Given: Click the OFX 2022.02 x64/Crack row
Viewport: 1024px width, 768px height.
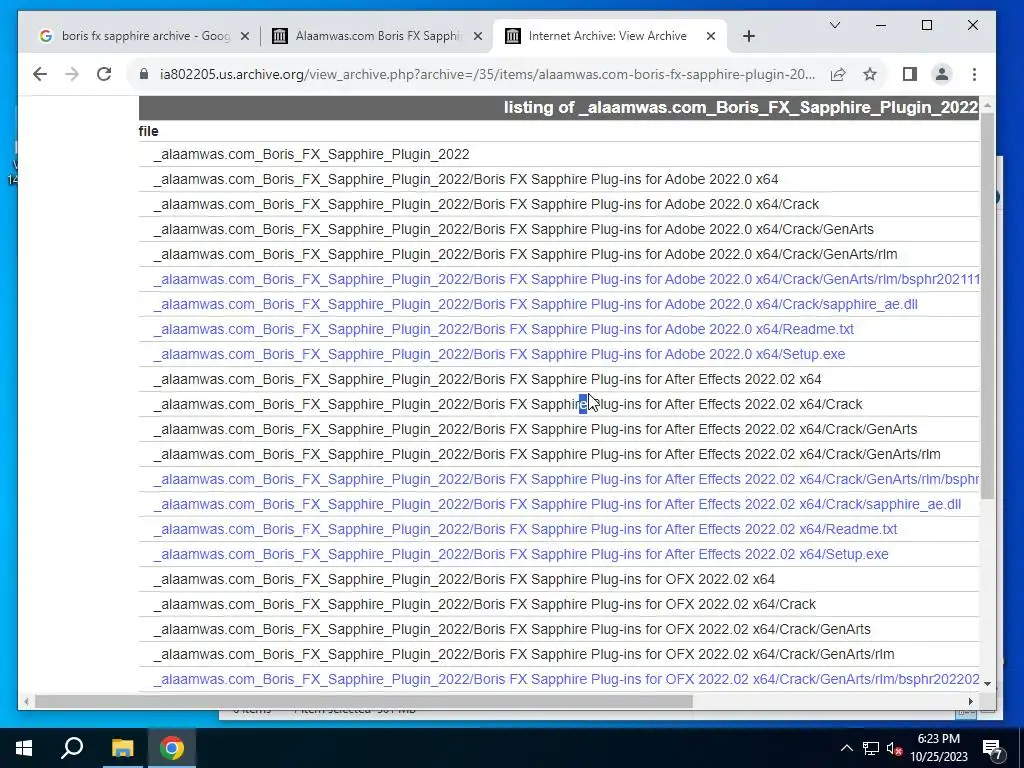Looking at the screenshot, I should pyautogui.click(x=559, y=604).
